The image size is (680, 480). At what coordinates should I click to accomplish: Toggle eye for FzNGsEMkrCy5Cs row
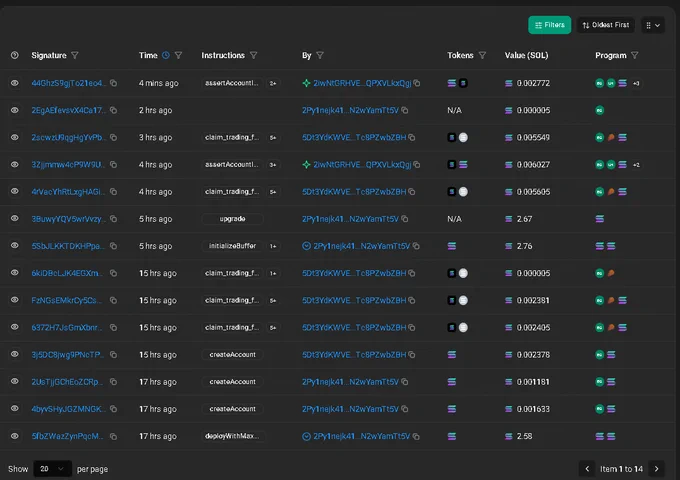pyautogui.click(x=15, y=300)
